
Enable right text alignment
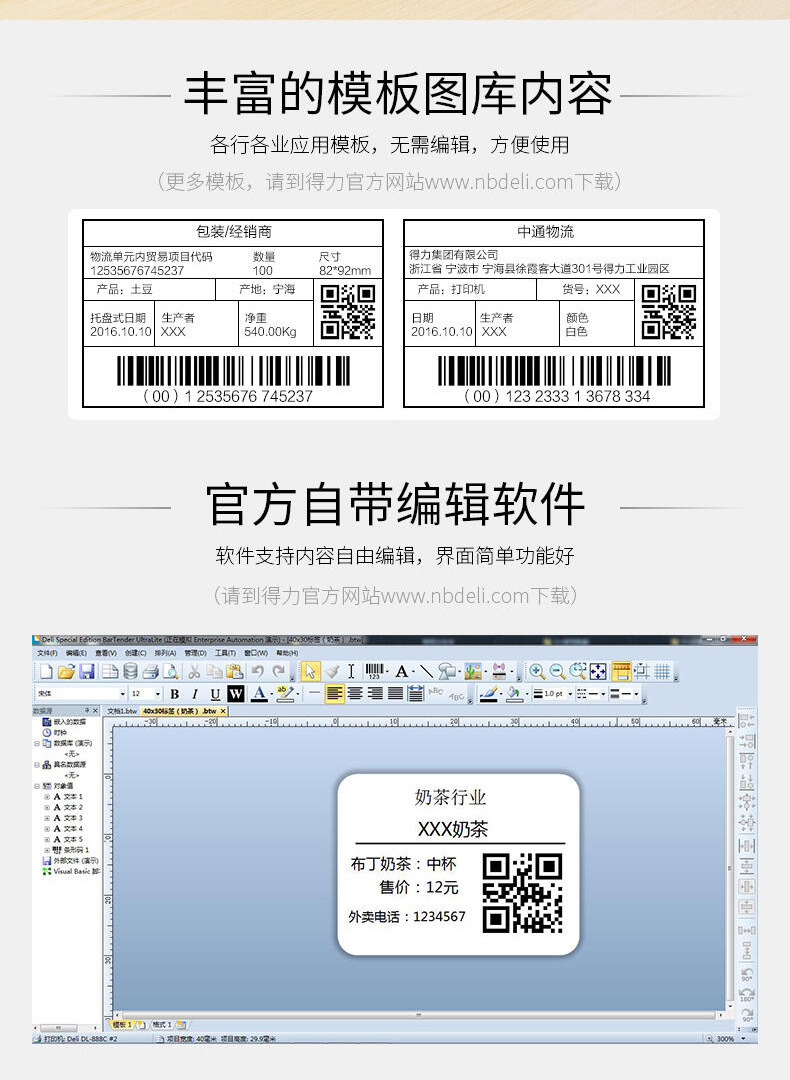375,694
